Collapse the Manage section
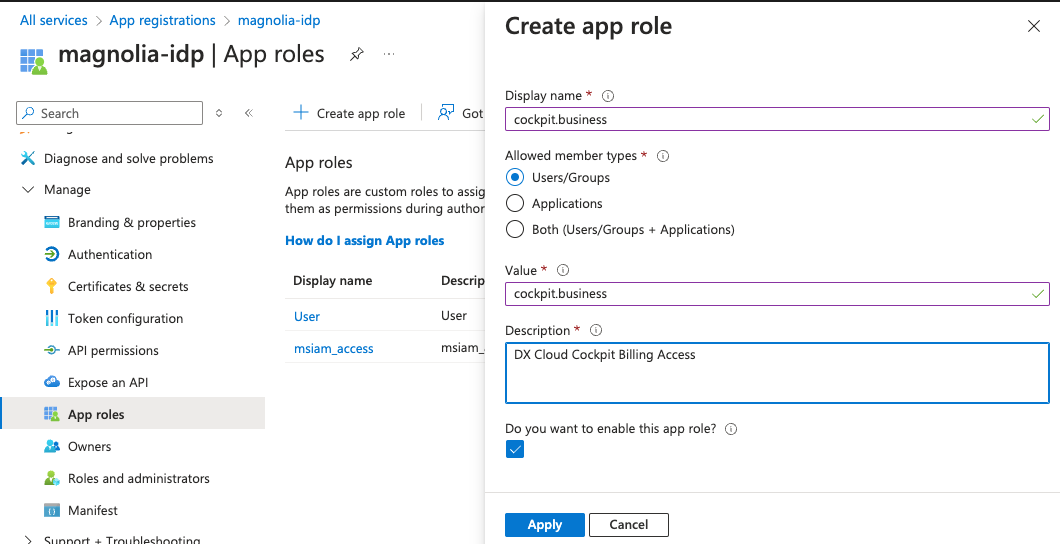The width and height of the screenshot is (1060, 544). [x=28, y=190]
